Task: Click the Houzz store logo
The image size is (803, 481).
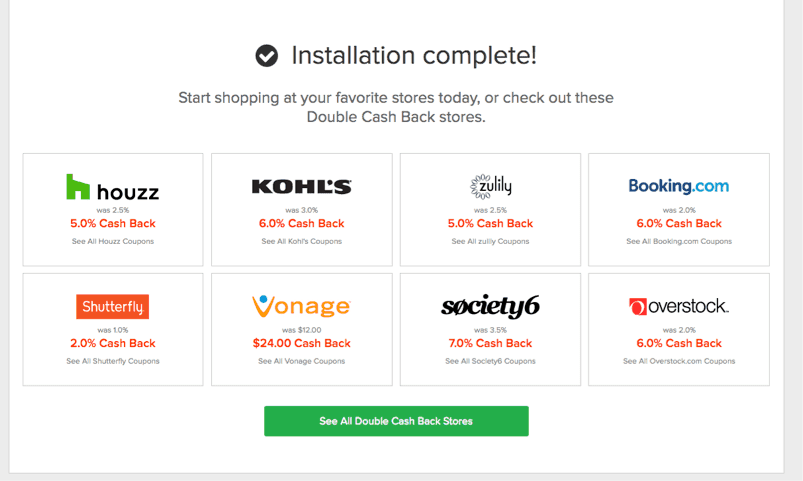Action: click(113, 187)
